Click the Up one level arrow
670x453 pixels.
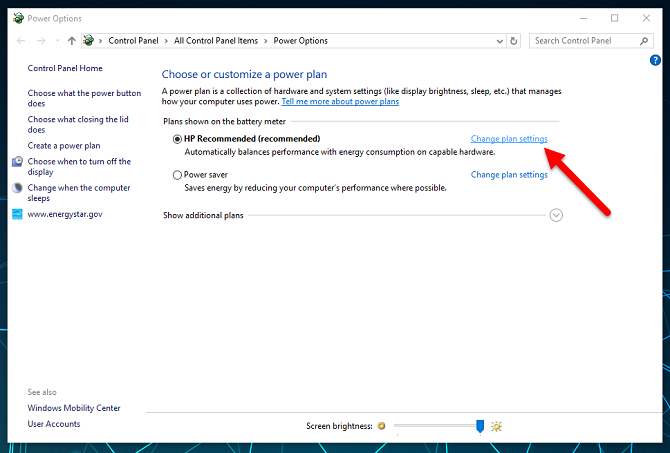pos(71,41)
